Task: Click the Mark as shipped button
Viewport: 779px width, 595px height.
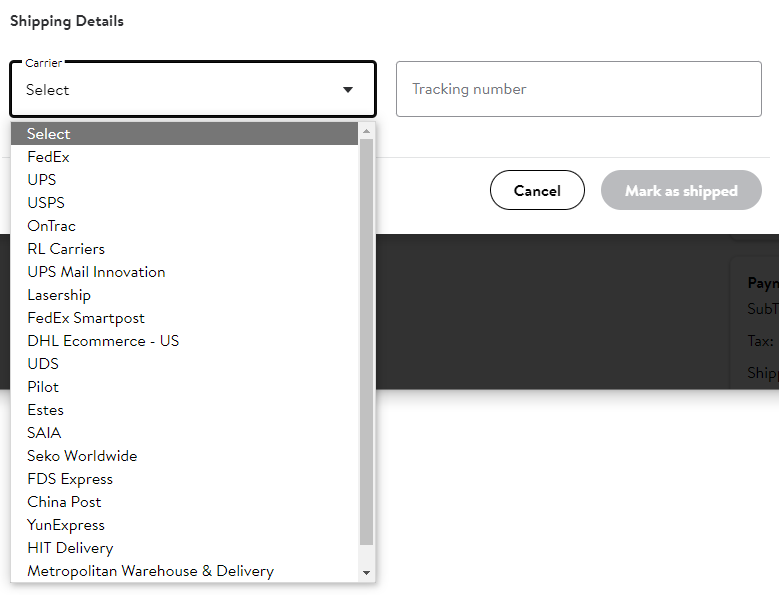Action: 681,190
